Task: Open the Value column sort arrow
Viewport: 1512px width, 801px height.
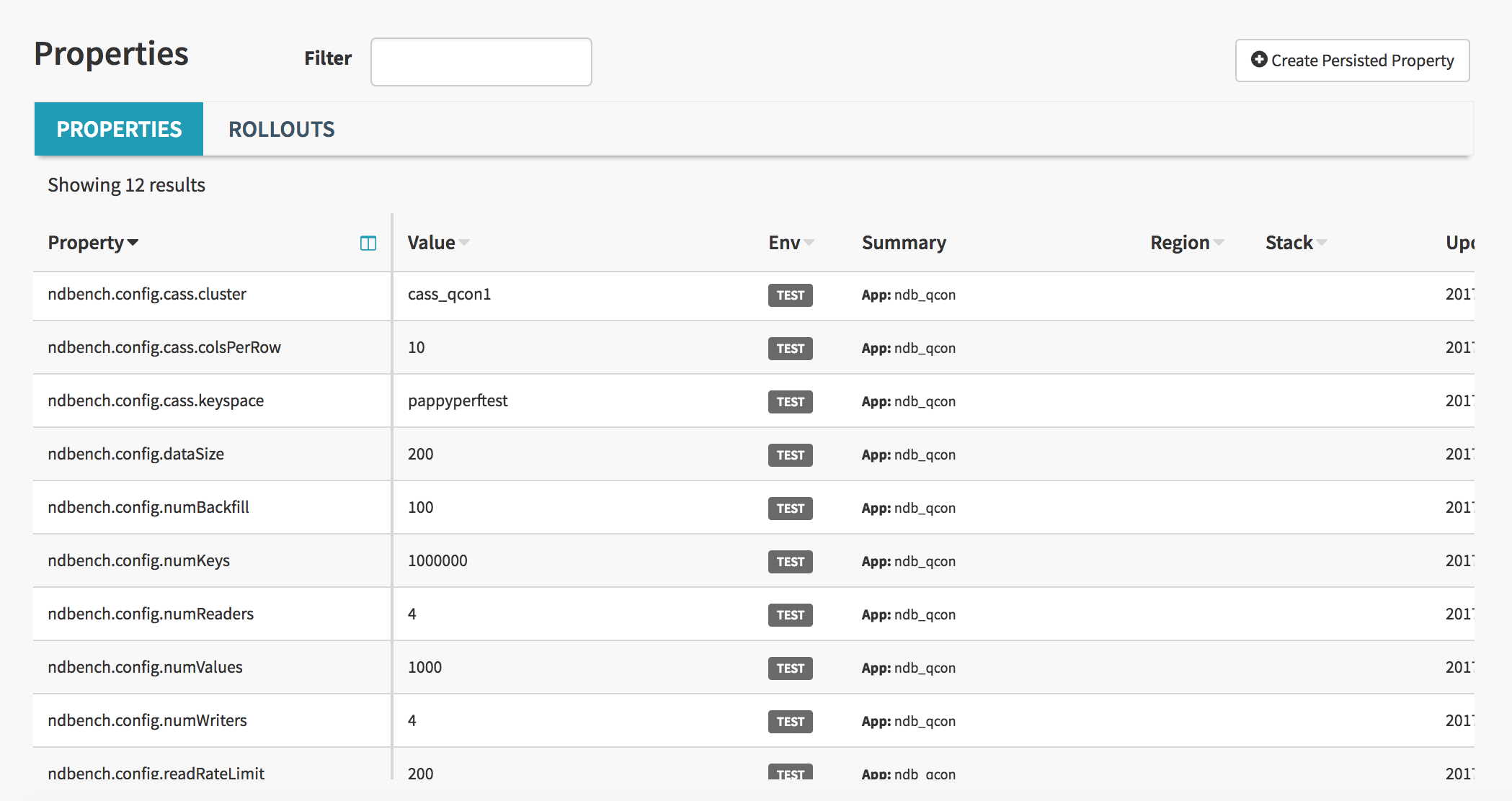Action: point(464,243)
